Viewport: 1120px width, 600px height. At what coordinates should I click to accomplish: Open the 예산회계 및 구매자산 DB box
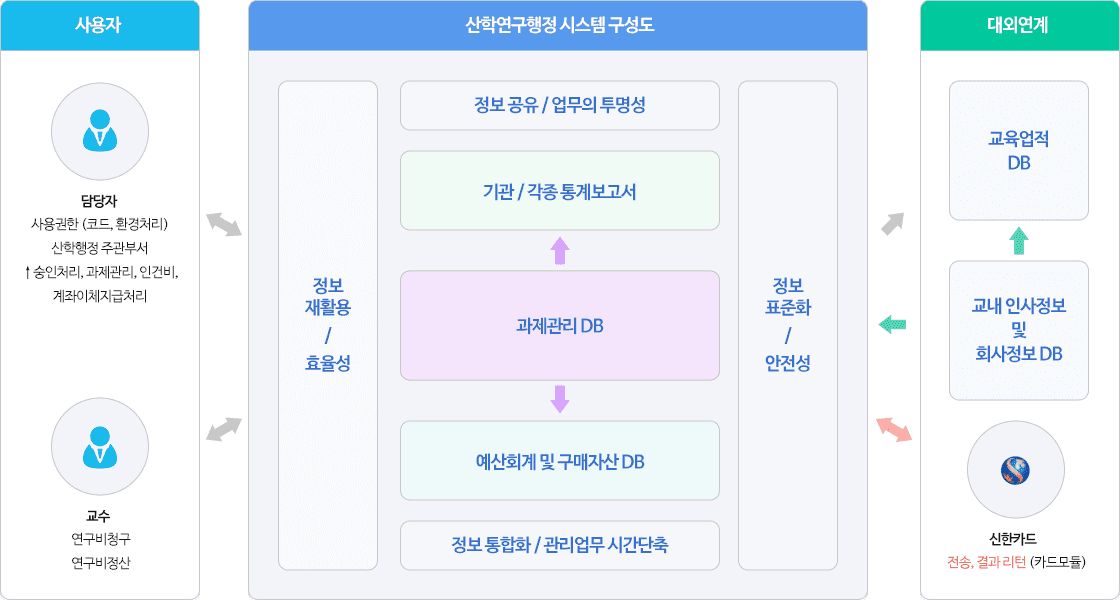559,460
